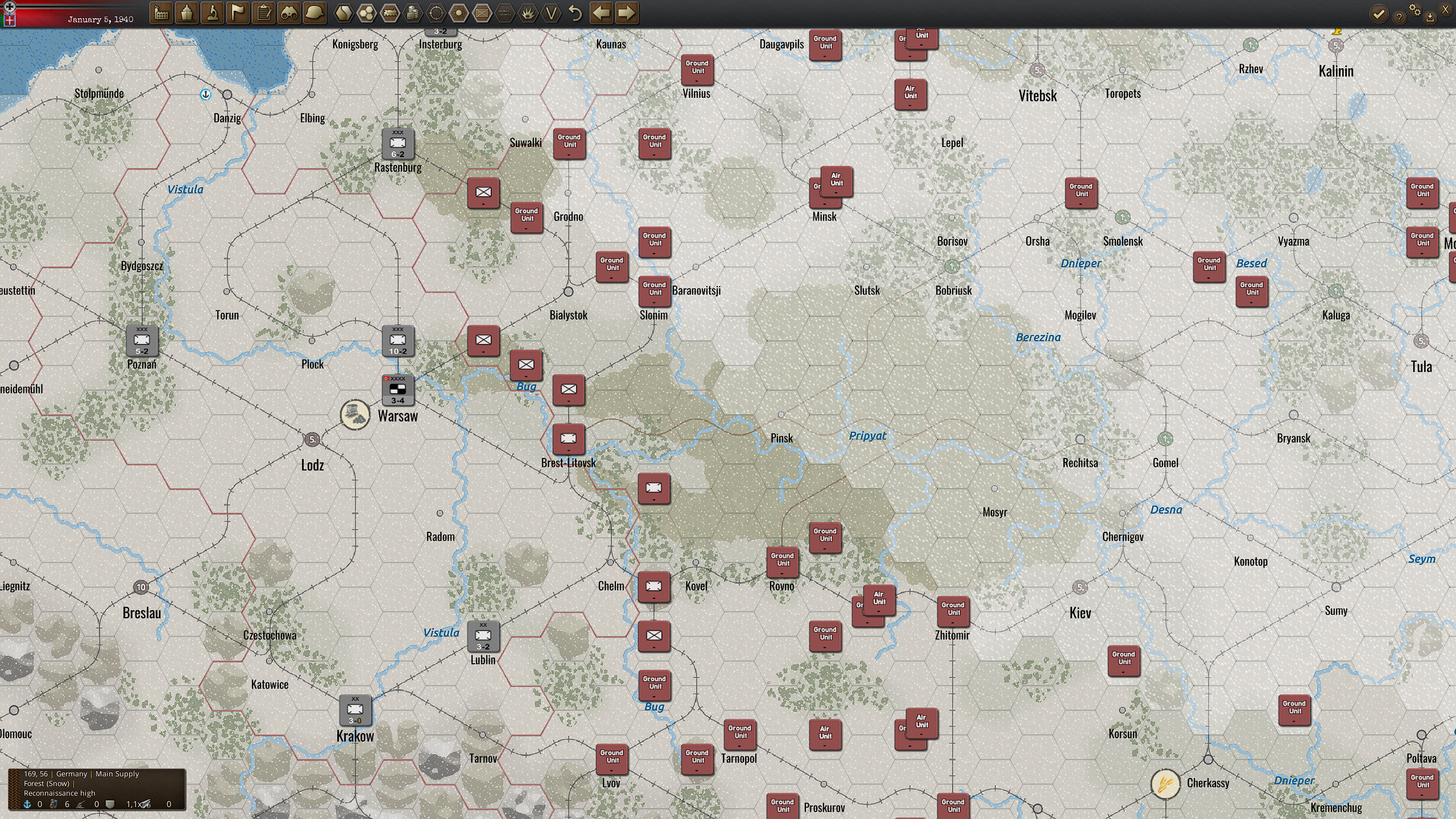1456x819 pixels.
Task: Click the Minsk city label
Action: (824, 216)
